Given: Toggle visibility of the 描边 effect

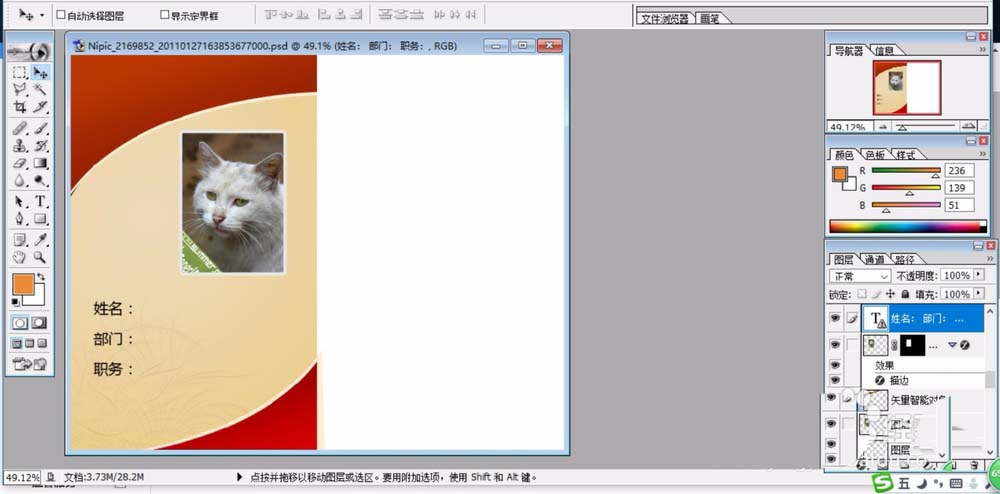Looking at the screenshot, I should 834,380.
